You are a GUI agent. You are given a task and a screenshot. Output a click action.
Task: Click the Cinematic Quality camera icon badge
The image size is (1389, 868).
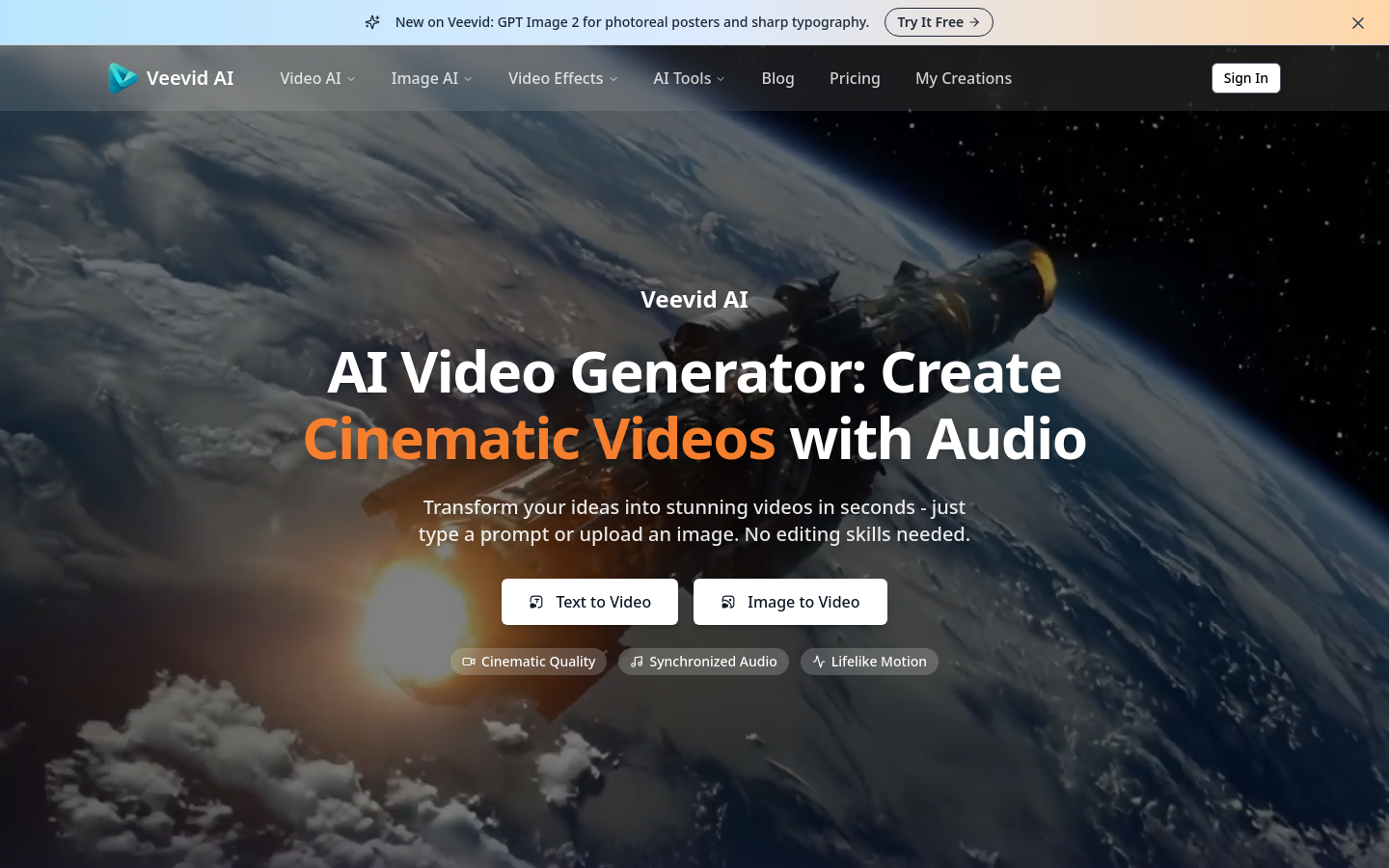pos(529,662)
